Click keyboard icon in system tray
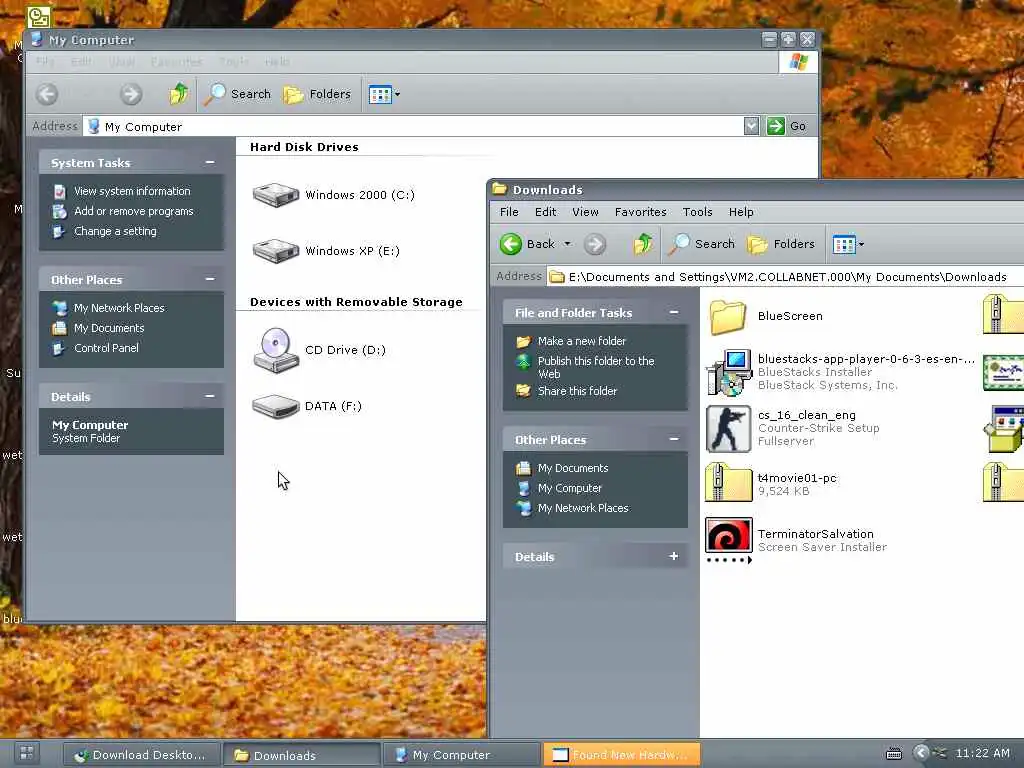The height and width of the screenshot is (768, 1024). 894,754
